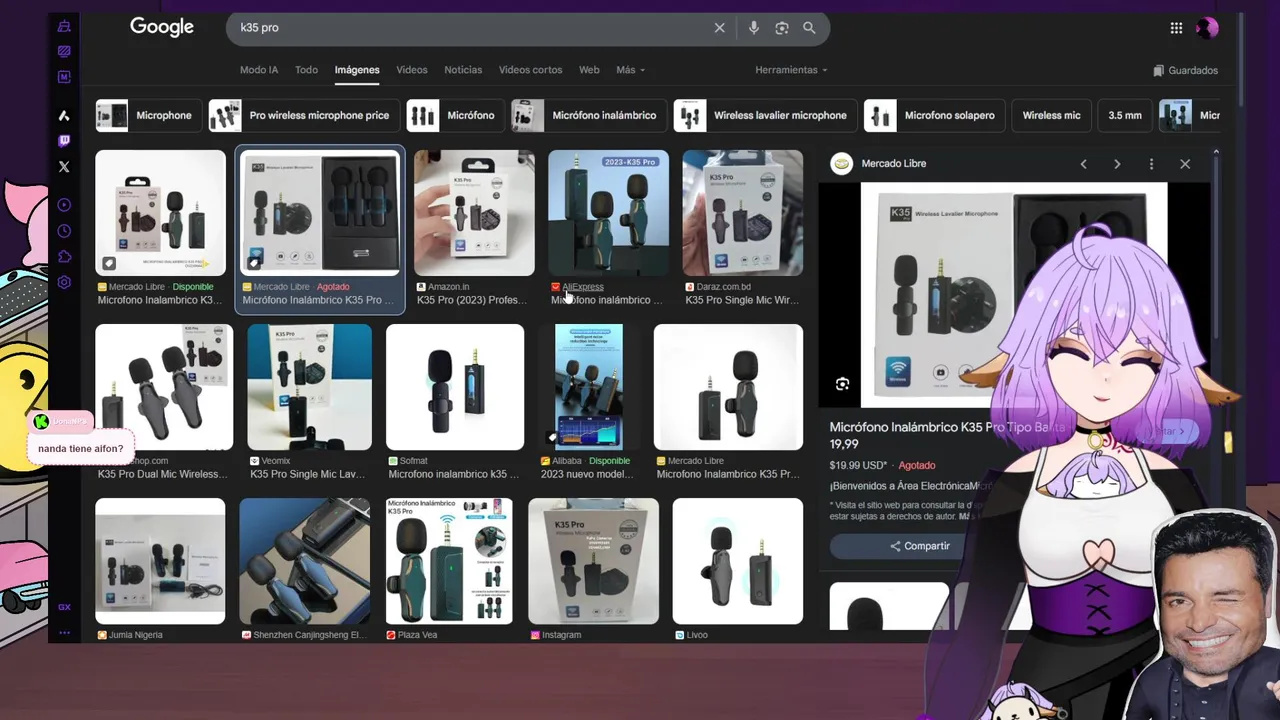The width and height of the screenshot is (1280, 720).
Task: Filter by the Wireless mic chip
Action: click(1051, 115)
